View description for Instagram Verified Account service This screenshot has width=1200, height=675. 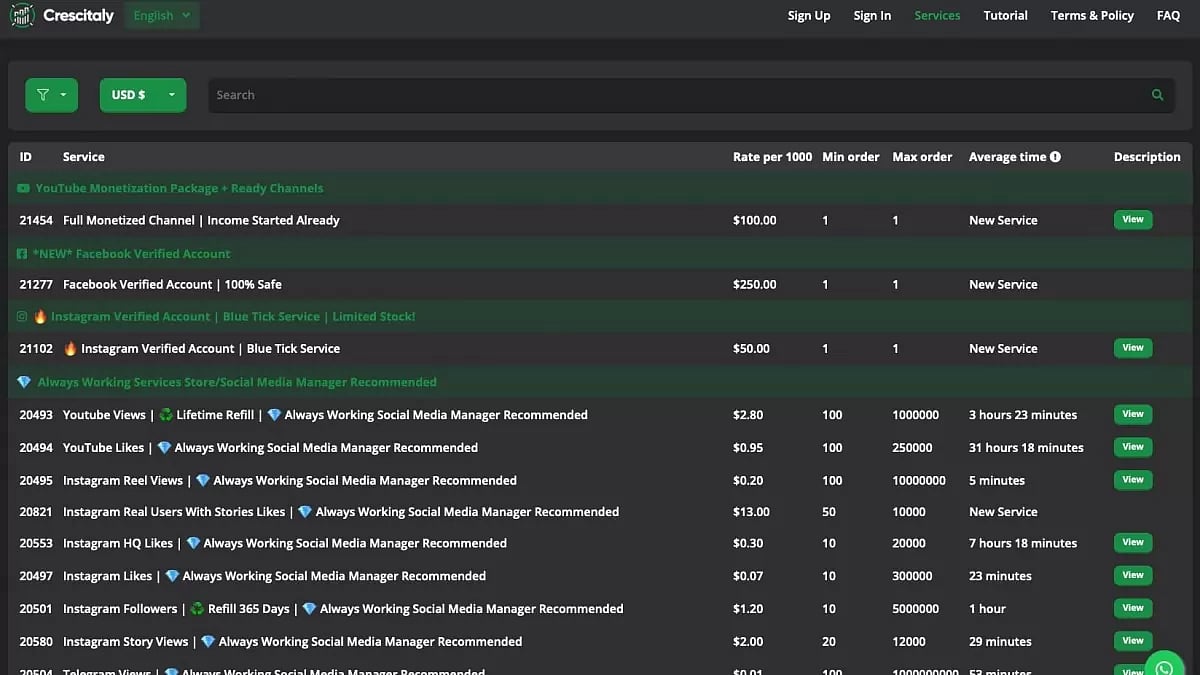pyautogui.click(x=1132, y=348)
